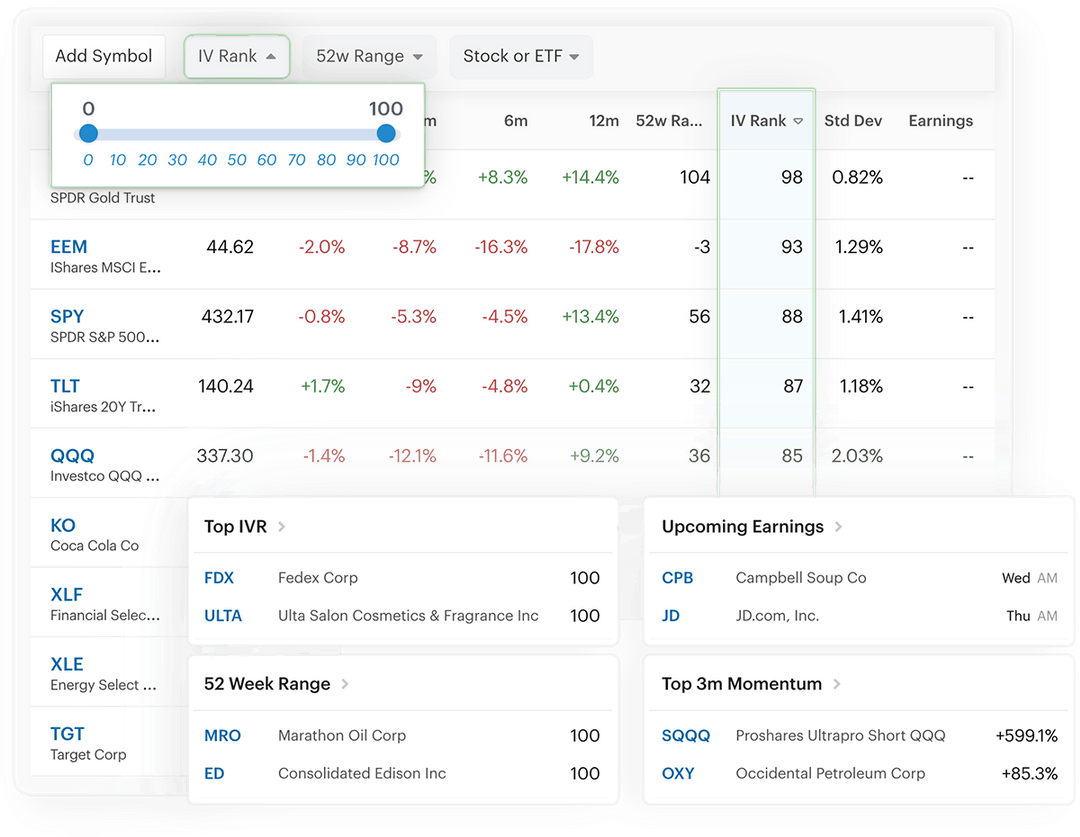The height and width of the screenshot is (837, 1080).
Task: Collapse the open IV Rank filter panel
Action: (x=237, y=56)
